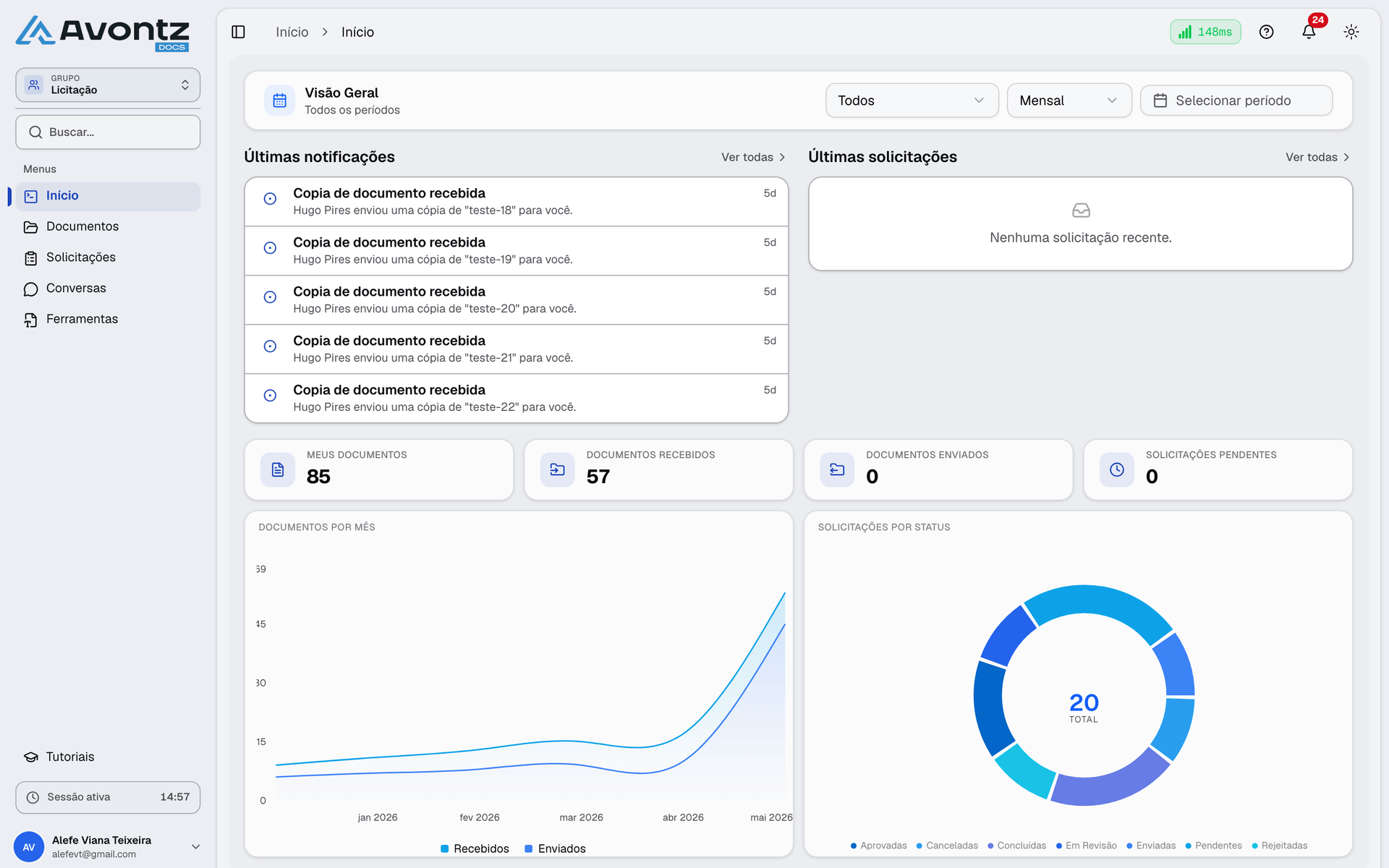Click the donut chart 20 Total center
This screenshot has height=868, width=1389.
pyautogui.click(x=1084, y=707)
